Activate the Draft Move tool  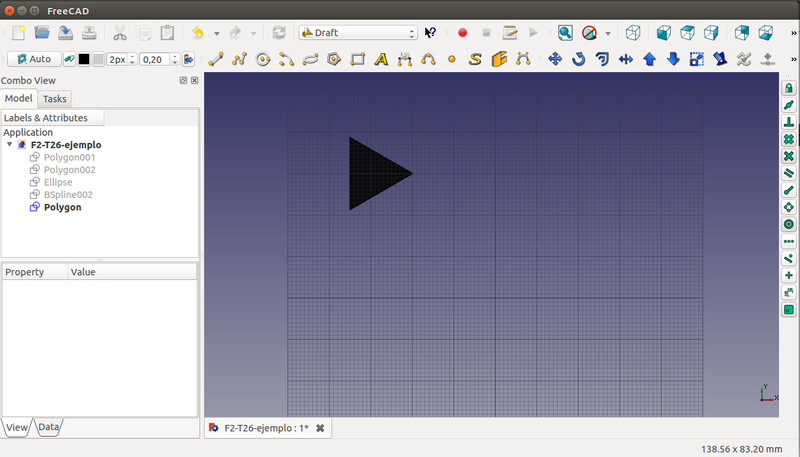tap(555, 59)
